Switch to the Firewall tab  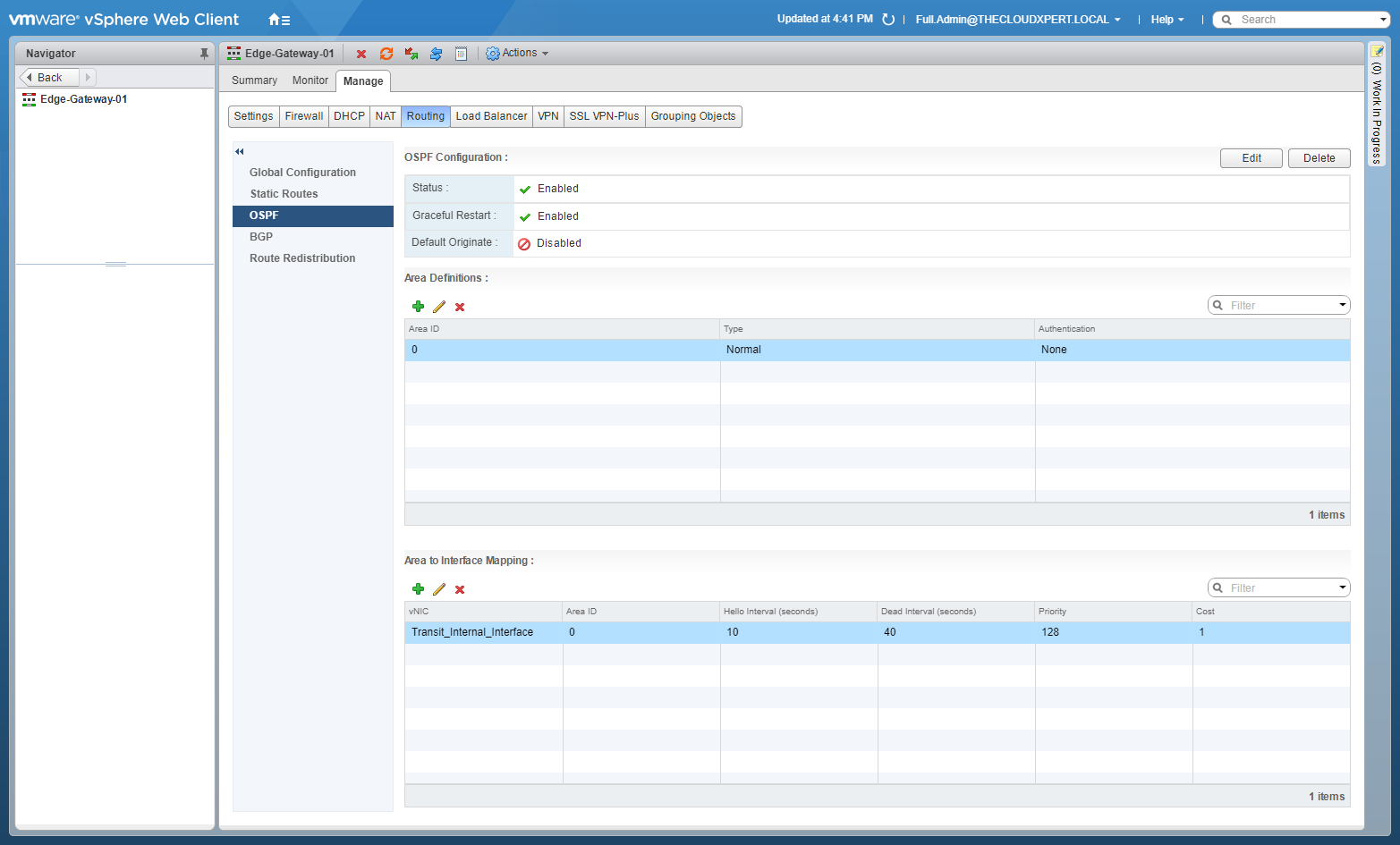coord(303,116)
